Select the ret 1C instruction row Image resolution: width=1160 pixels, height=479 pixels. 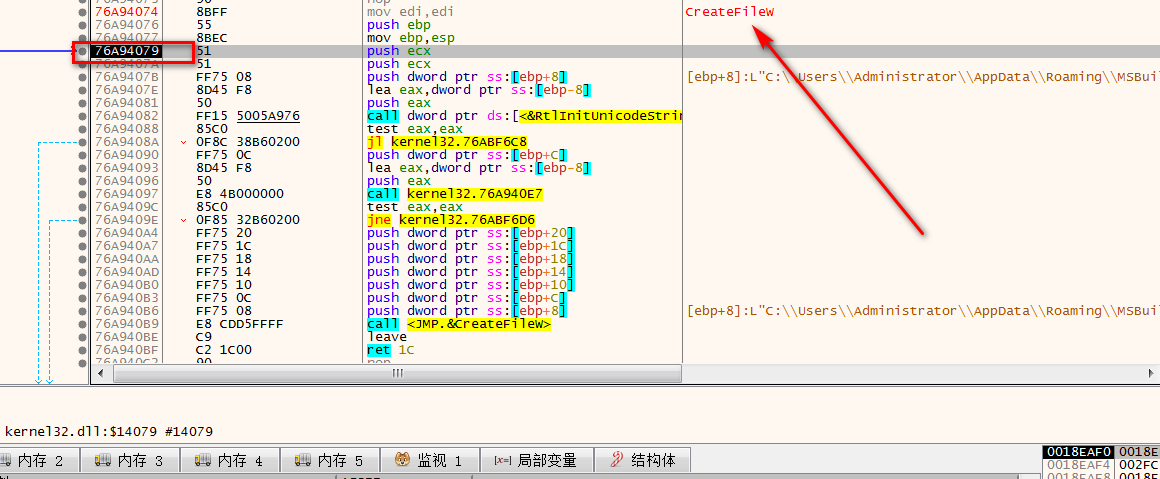pos(392,350)
